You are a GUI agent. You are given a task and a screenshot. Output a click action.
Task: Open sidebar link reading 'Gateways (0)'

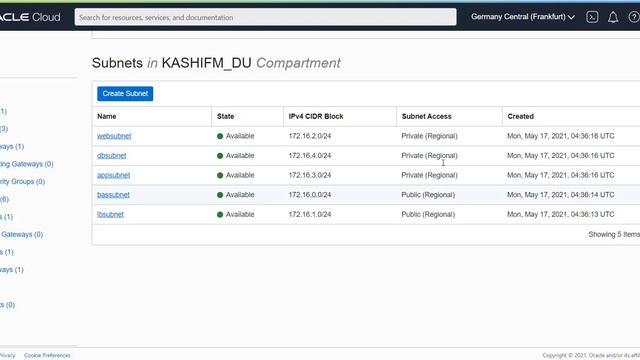pyautogui.click(x=22, y=234)
